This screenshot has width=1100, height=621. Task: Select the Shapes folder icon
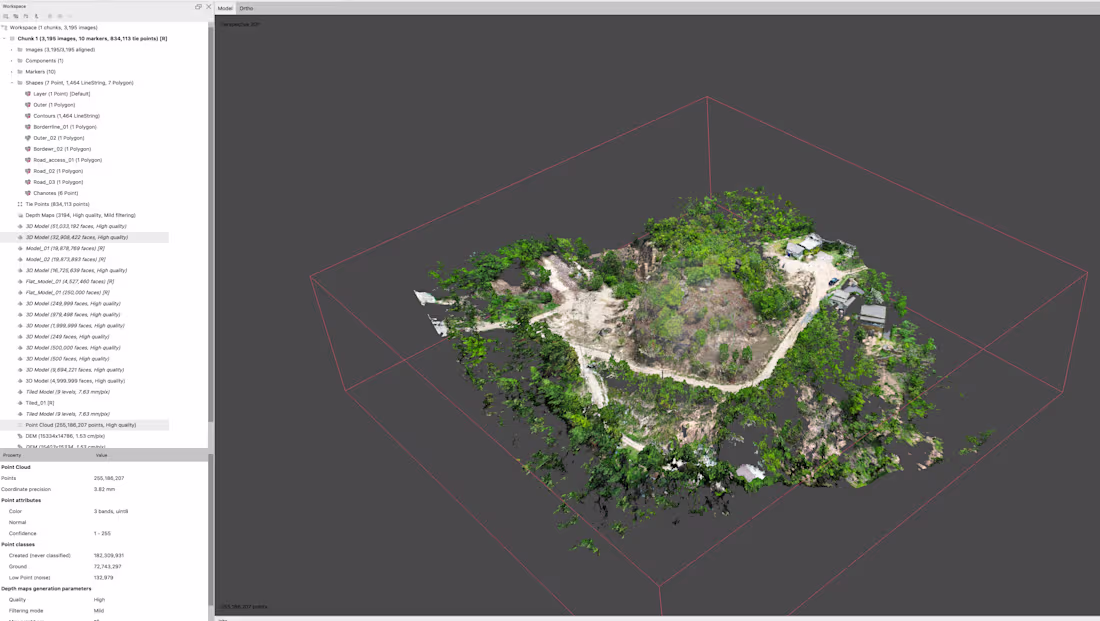click(20, 83)
